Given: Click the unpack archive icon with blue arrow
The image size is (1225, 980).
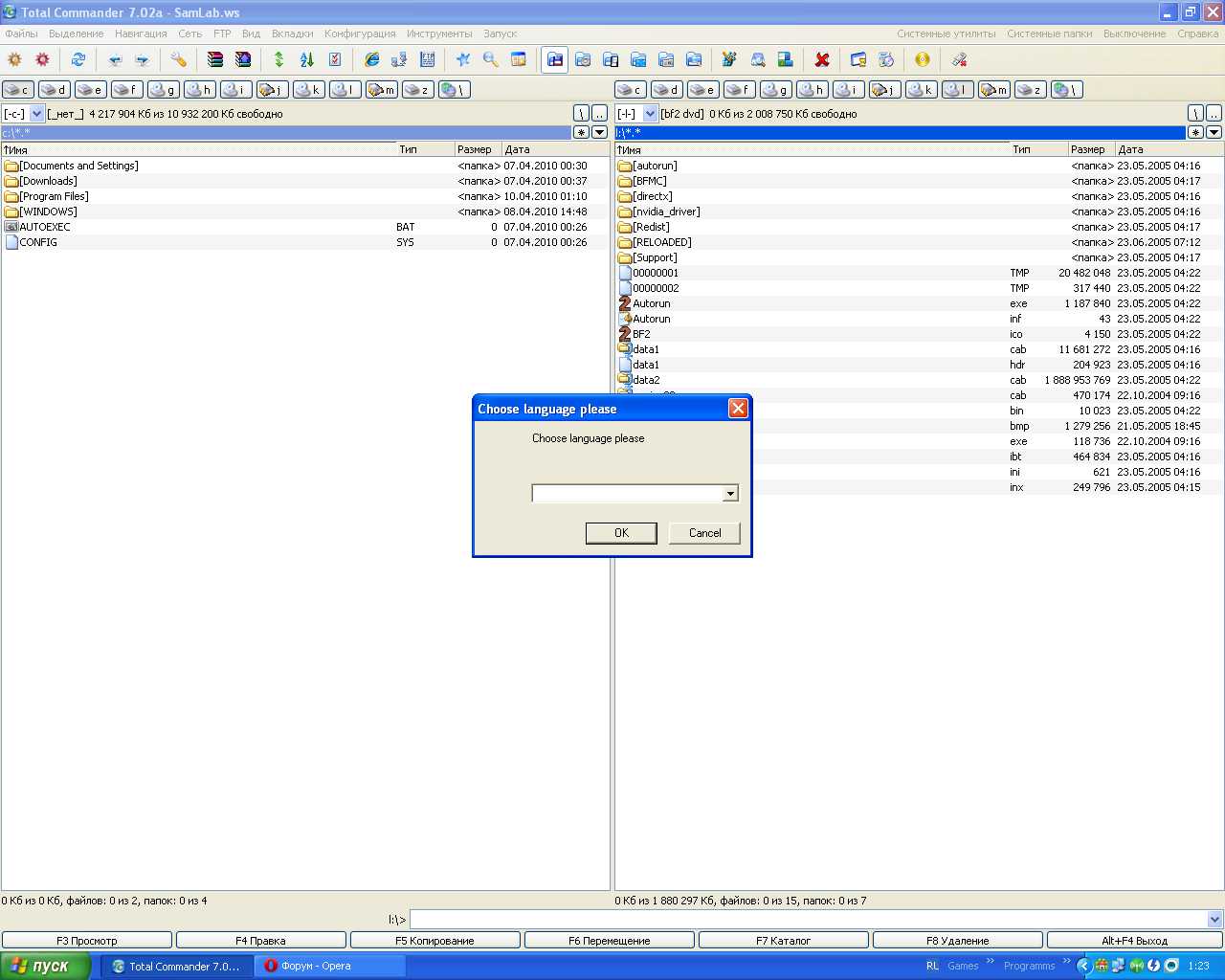Looking at the screenshot, I should click(243, 59).
